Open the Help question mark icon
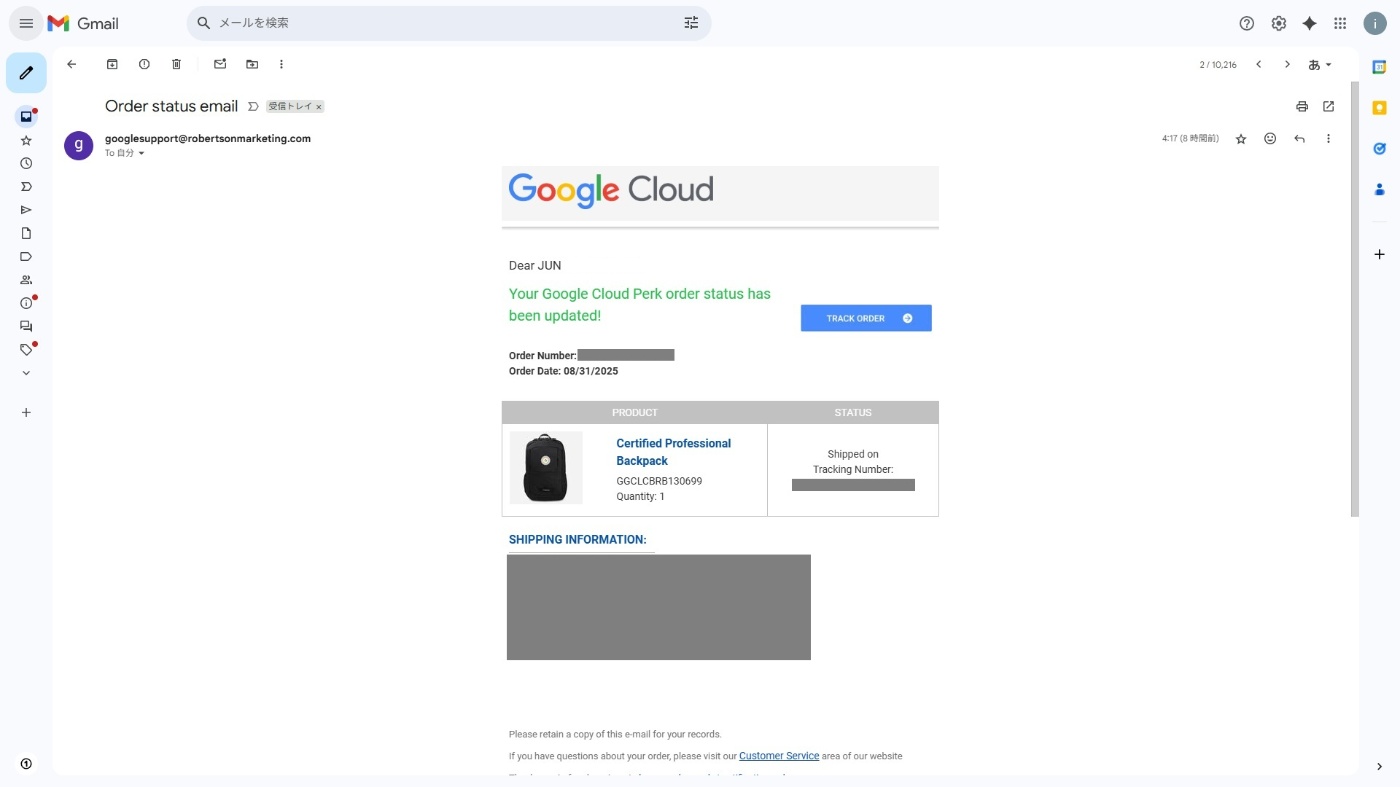Image resolution: width=1400 pixels, height=787 pixels. 1247,23
